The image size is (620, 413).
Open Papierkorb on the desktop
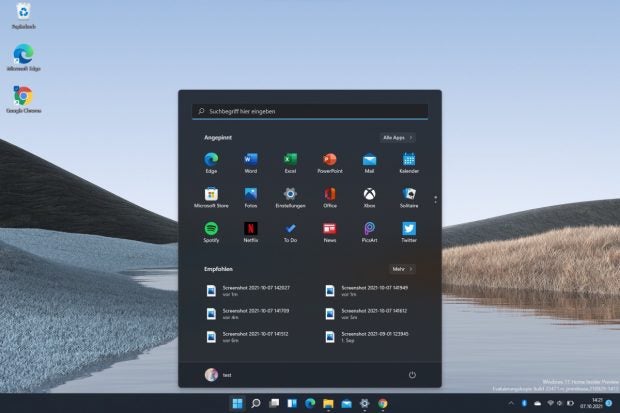24,16
